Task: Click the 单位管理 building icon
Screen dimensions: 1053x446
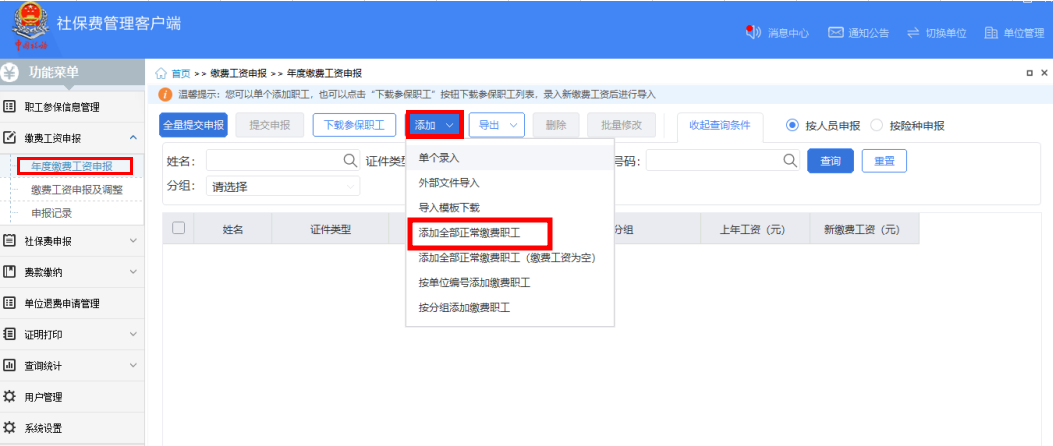Action: (991, 32)
